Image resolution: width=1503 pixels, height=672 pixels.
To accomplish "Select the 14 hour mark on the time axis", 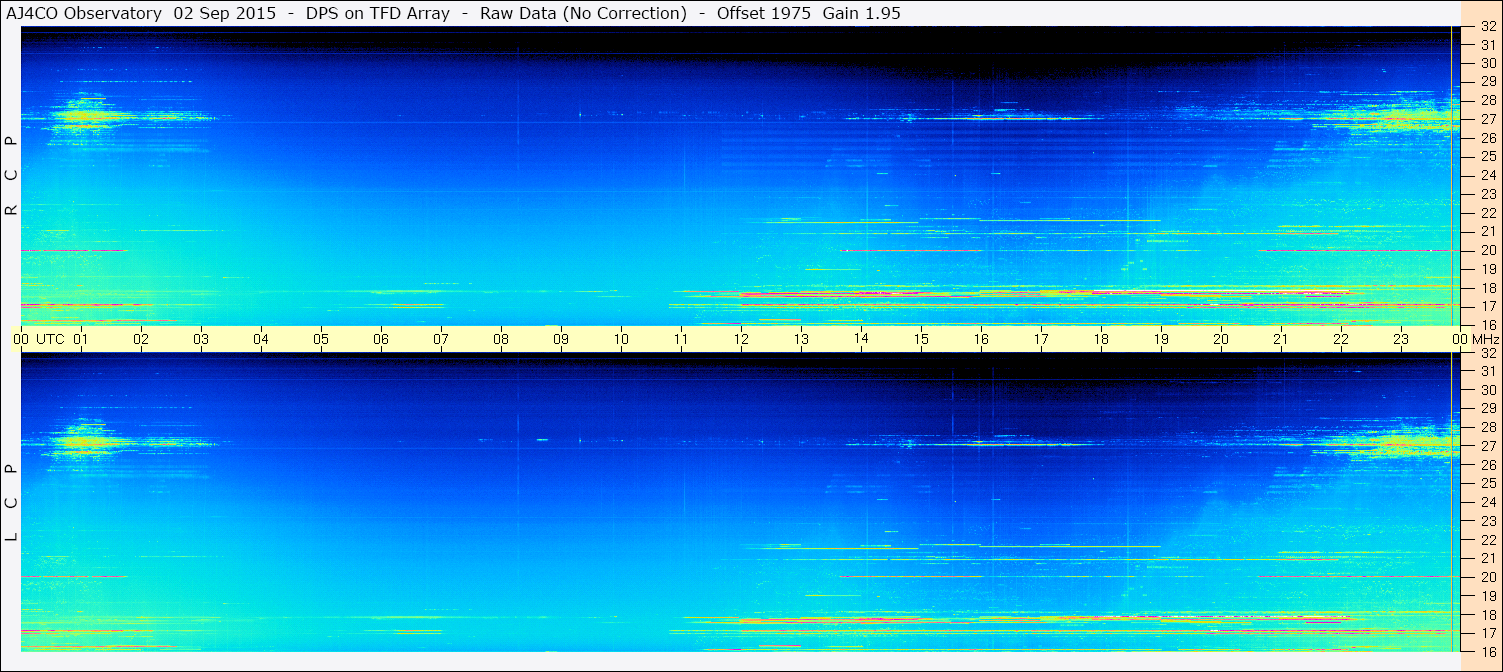I will coord(861,338).
